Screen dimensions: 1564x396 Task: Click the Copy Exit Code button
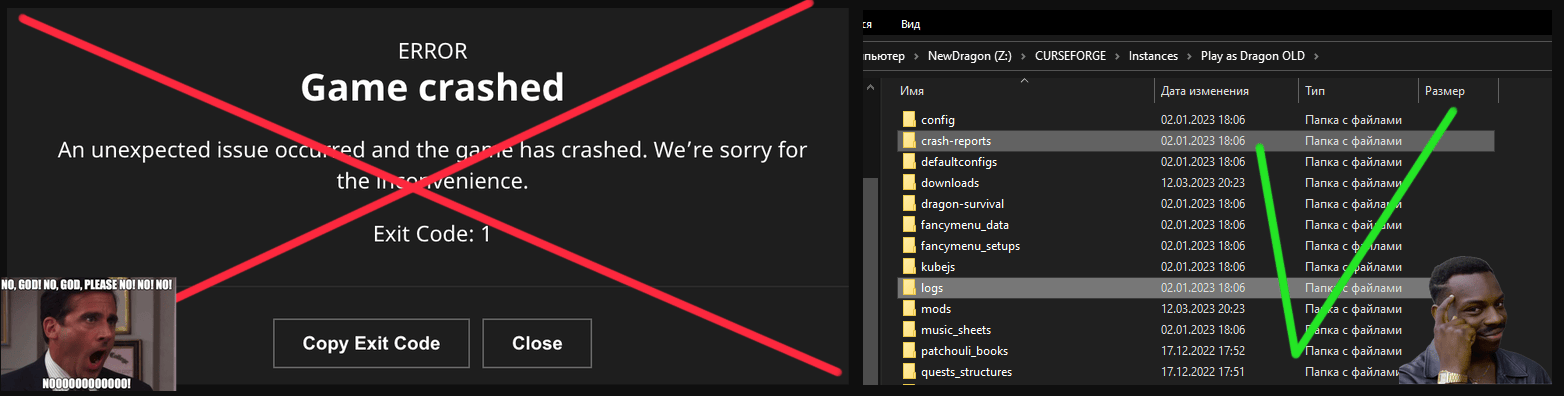[371, 343]
